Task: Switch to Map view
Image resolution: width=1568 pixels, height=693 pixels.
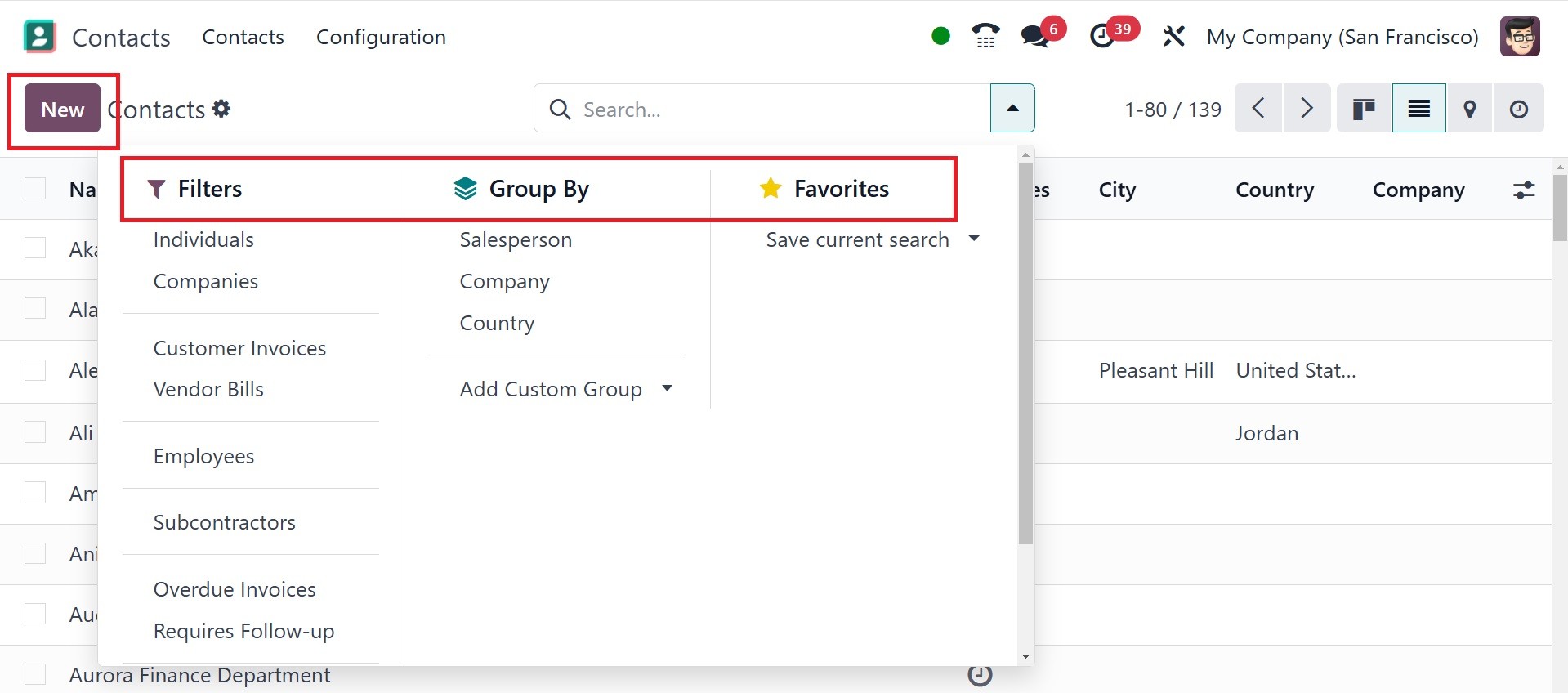Action: point(1469,109)
